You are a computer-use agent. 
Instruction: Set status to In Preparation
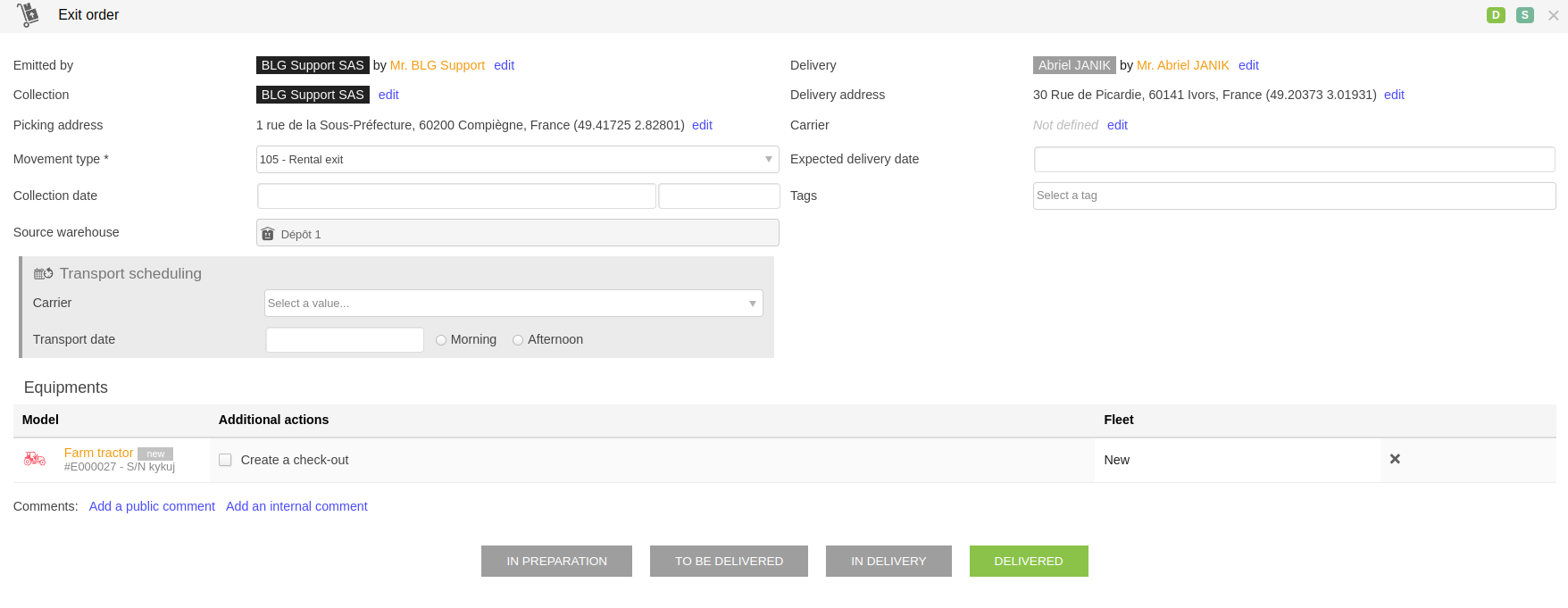click(x=556, y=561)
